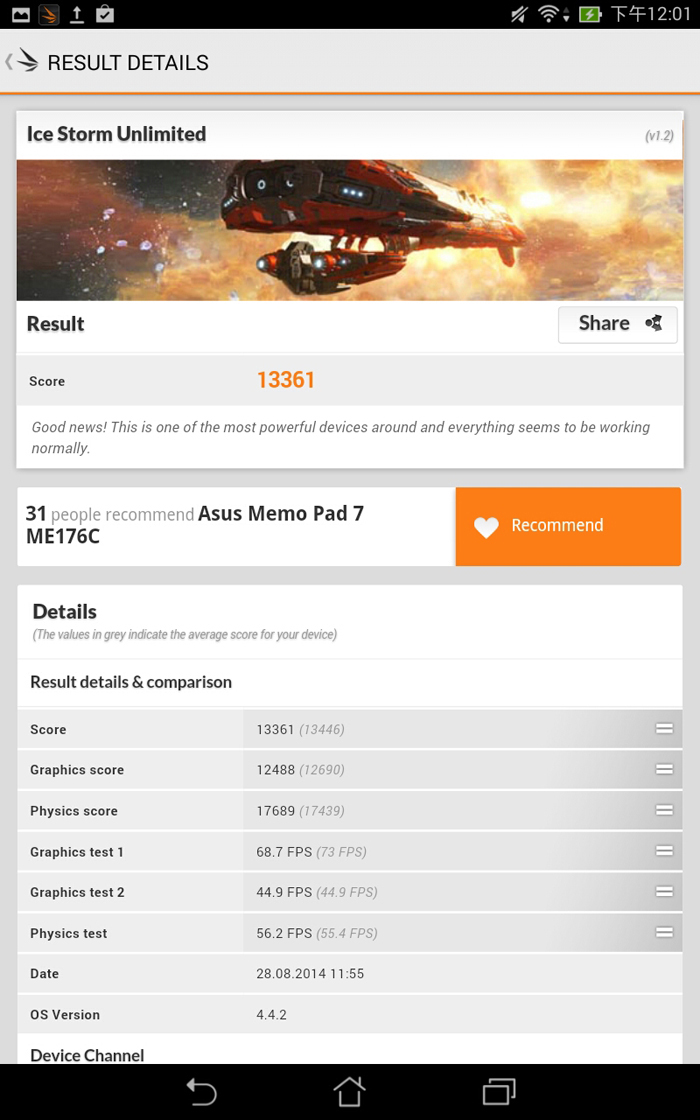Tap the Back arrow in the navigation bar
This screenshot has height=1120, width=700.
click(x=201, y=1092)
